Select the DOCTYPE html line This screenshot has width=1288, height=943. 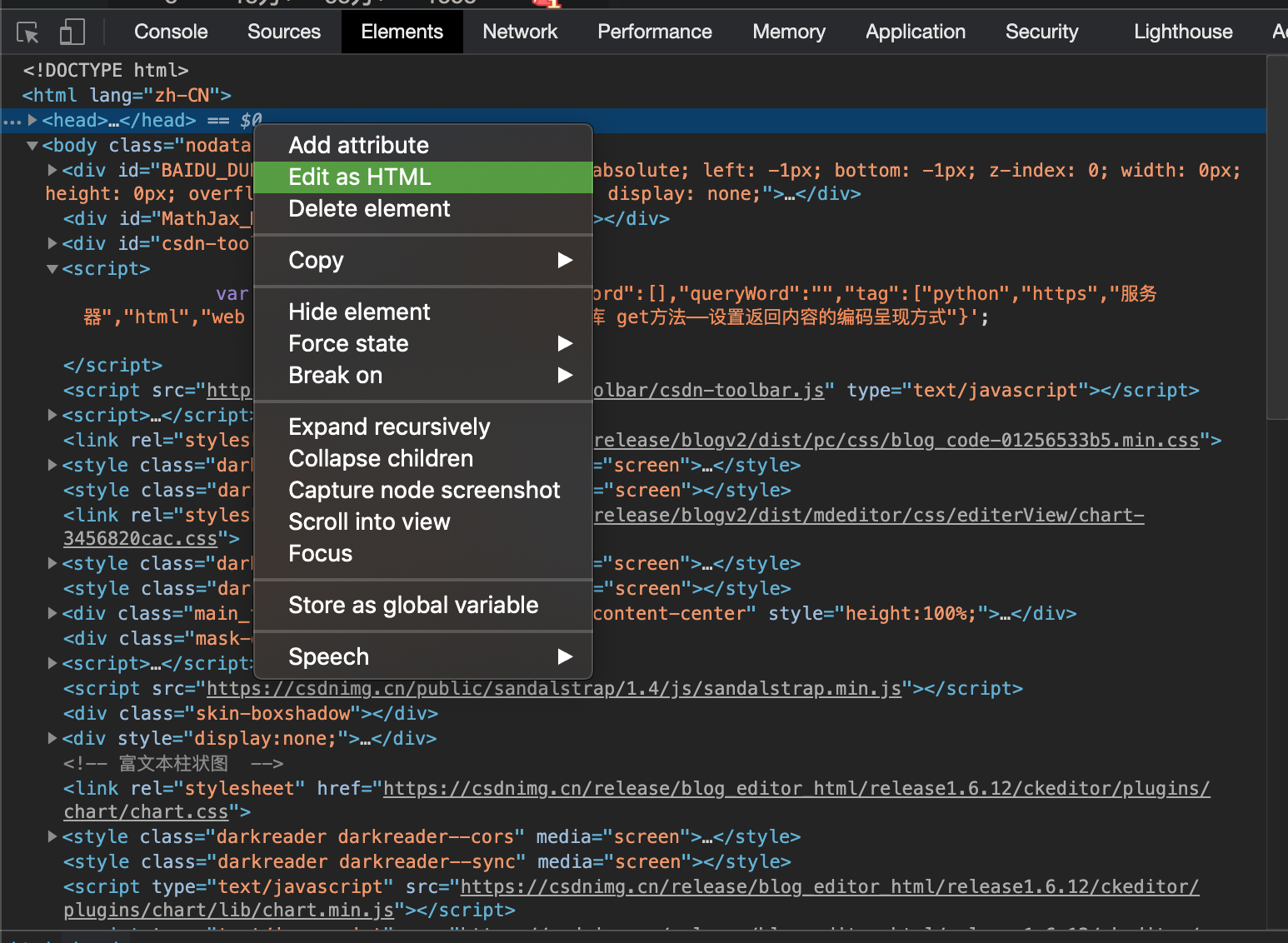pos(106,70)
